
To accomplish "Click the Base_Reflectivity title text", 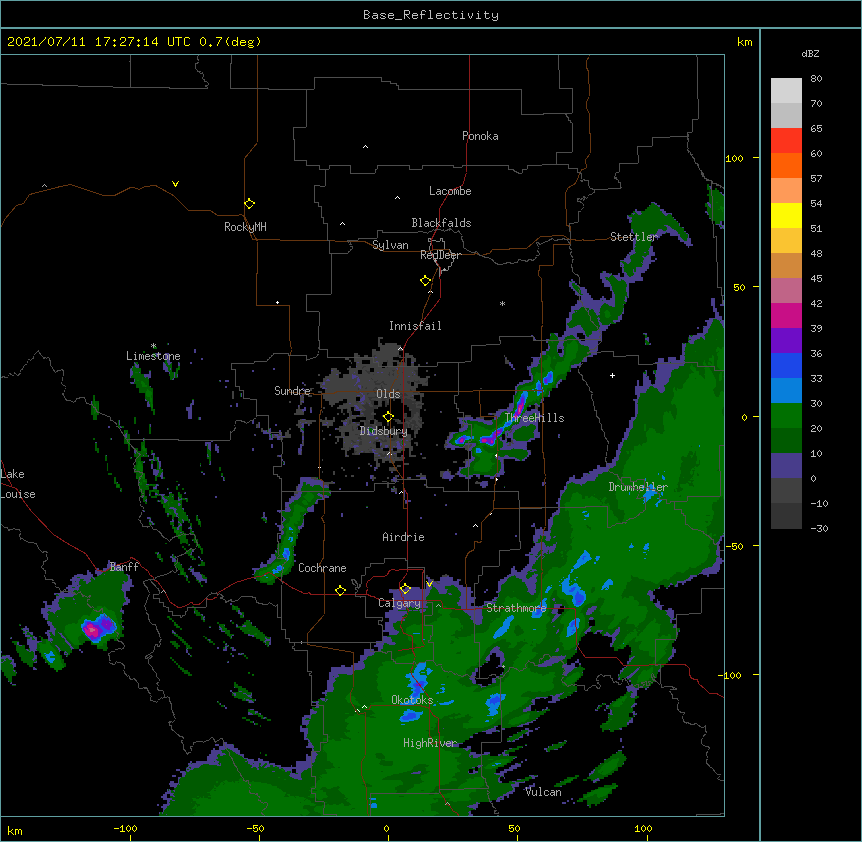I will (431, 15).
